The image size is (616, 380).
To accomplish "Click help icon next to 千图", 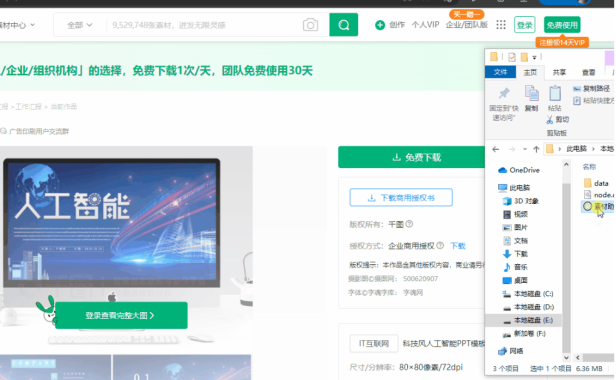I will [x=409, y=224].
